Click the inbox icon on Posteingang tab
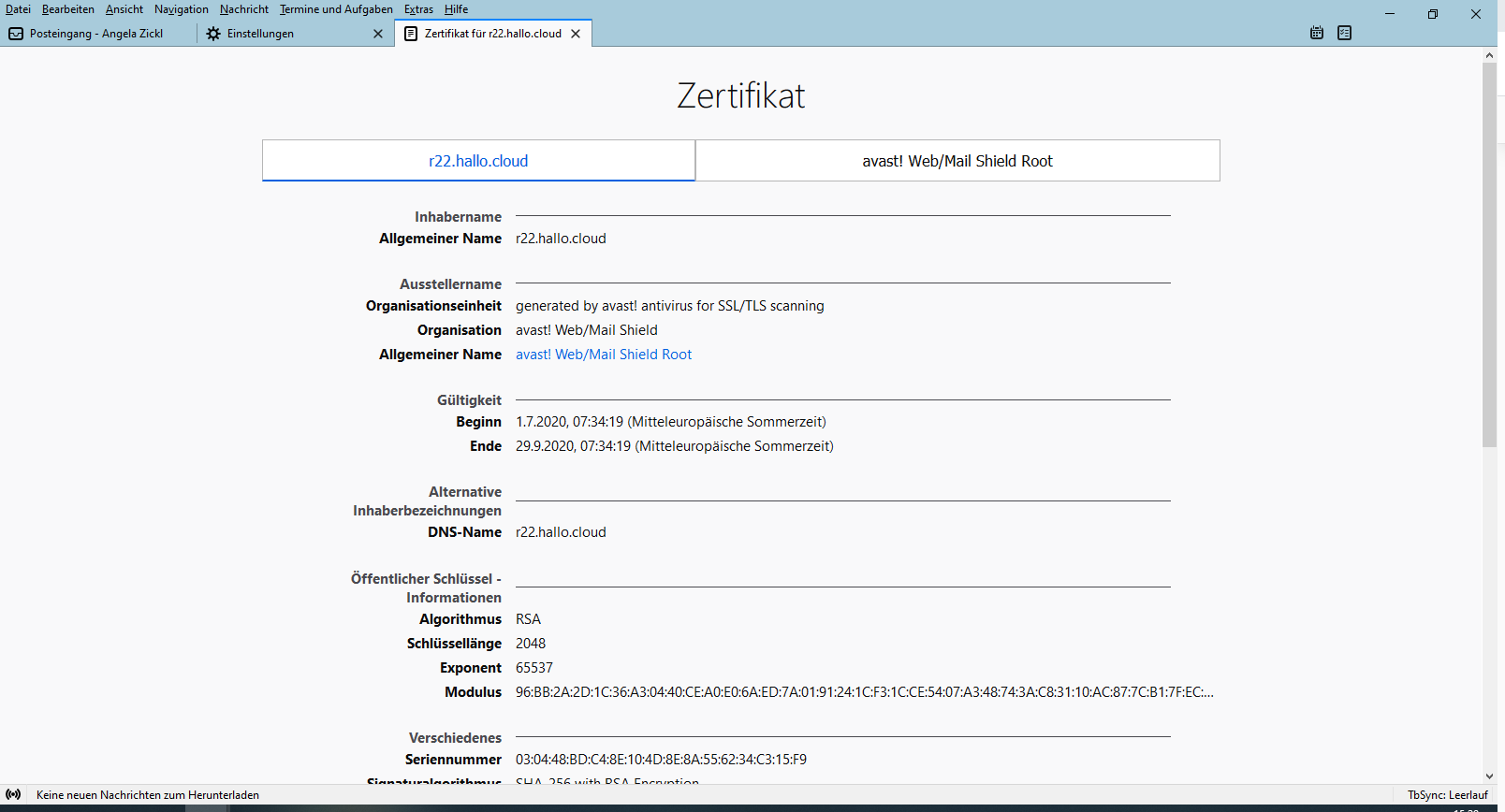Viewport: 1505px width, 812px height. (x=16, y=34)
